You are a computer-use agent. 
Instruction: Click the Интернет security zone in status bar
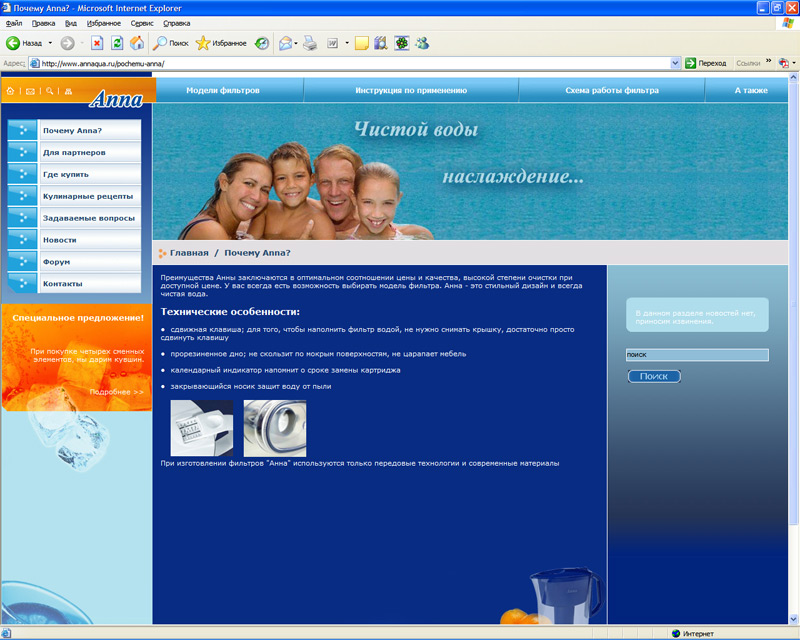(692, 633)
